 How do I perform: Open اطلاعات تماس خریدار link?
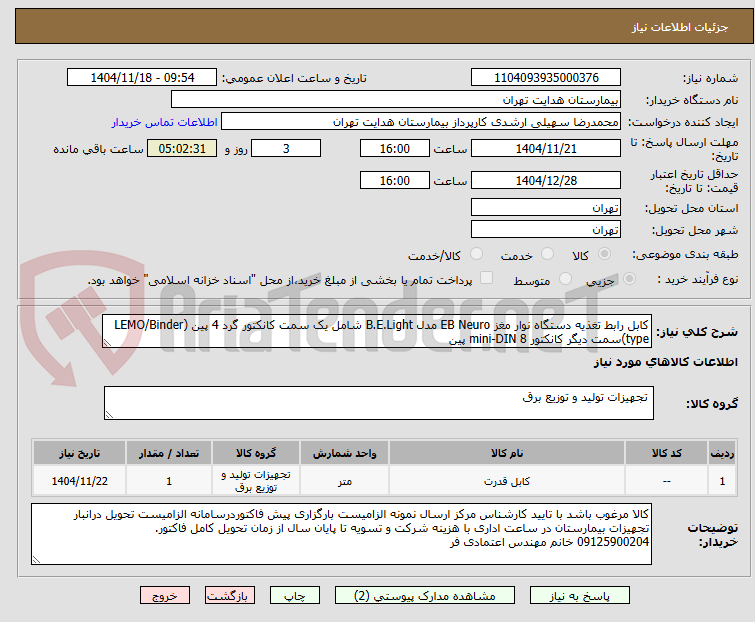point(165,122)
